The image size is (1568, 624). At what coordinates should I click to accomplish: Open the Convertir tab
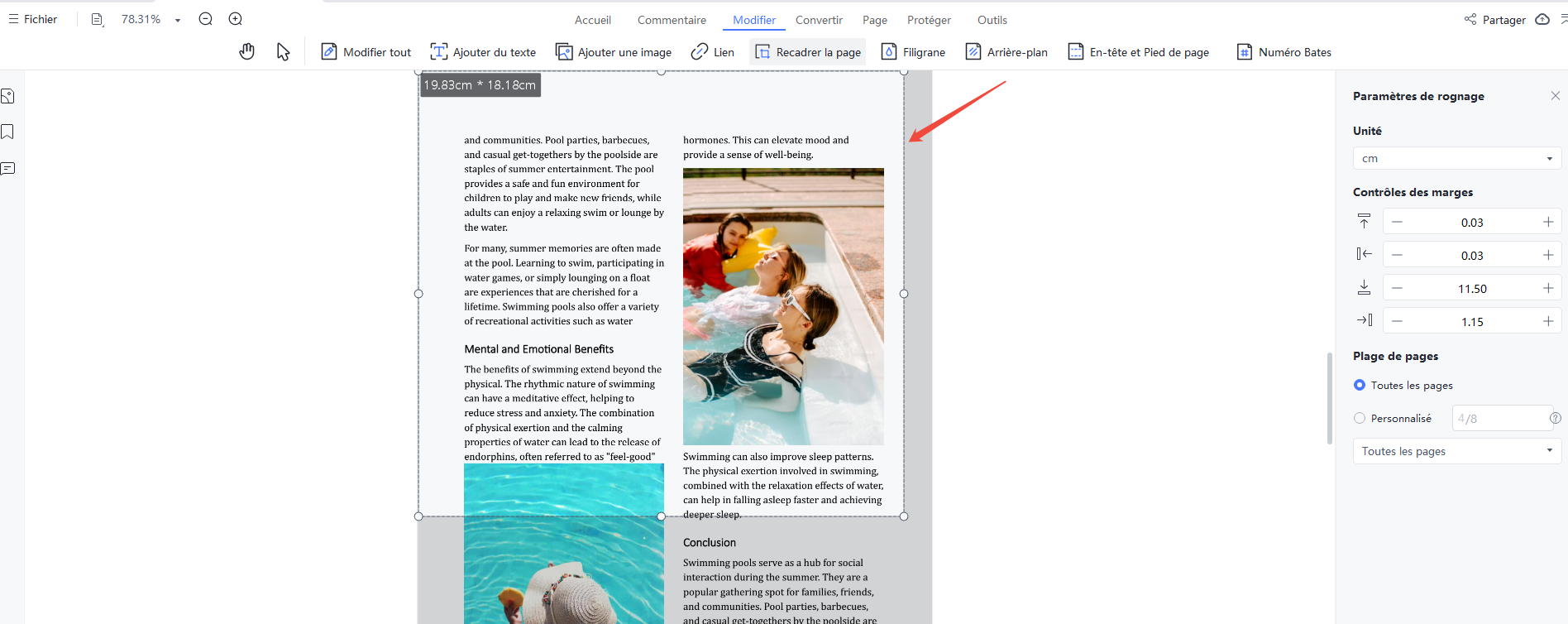pos(819,20)
